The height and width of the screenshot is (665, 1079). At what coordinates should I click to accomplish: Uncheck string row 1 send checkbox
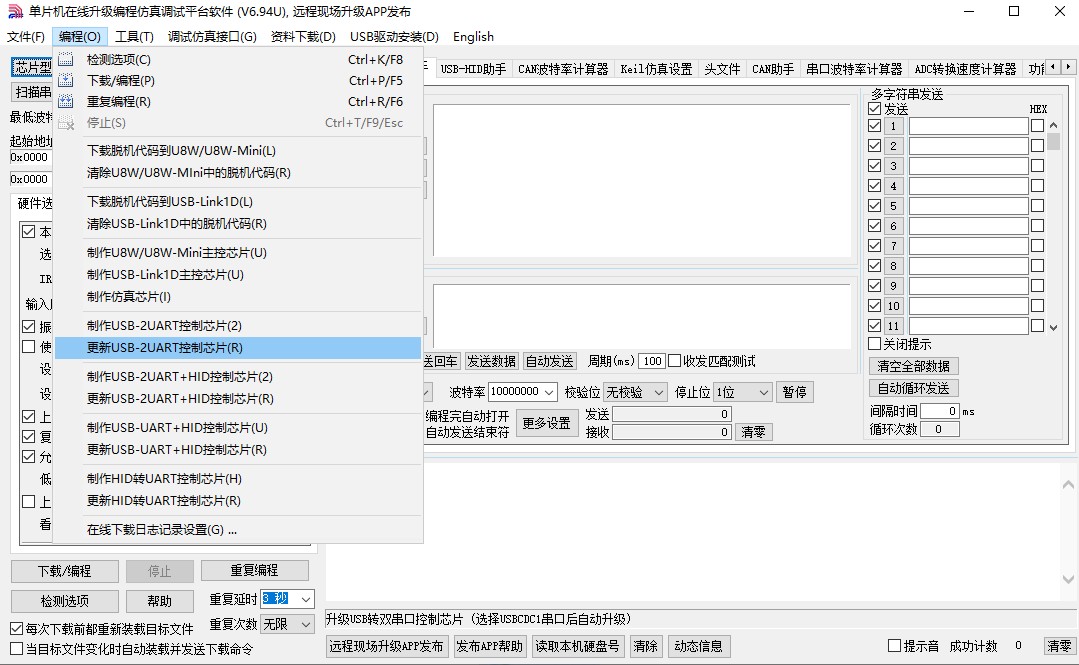coord(875,126)
